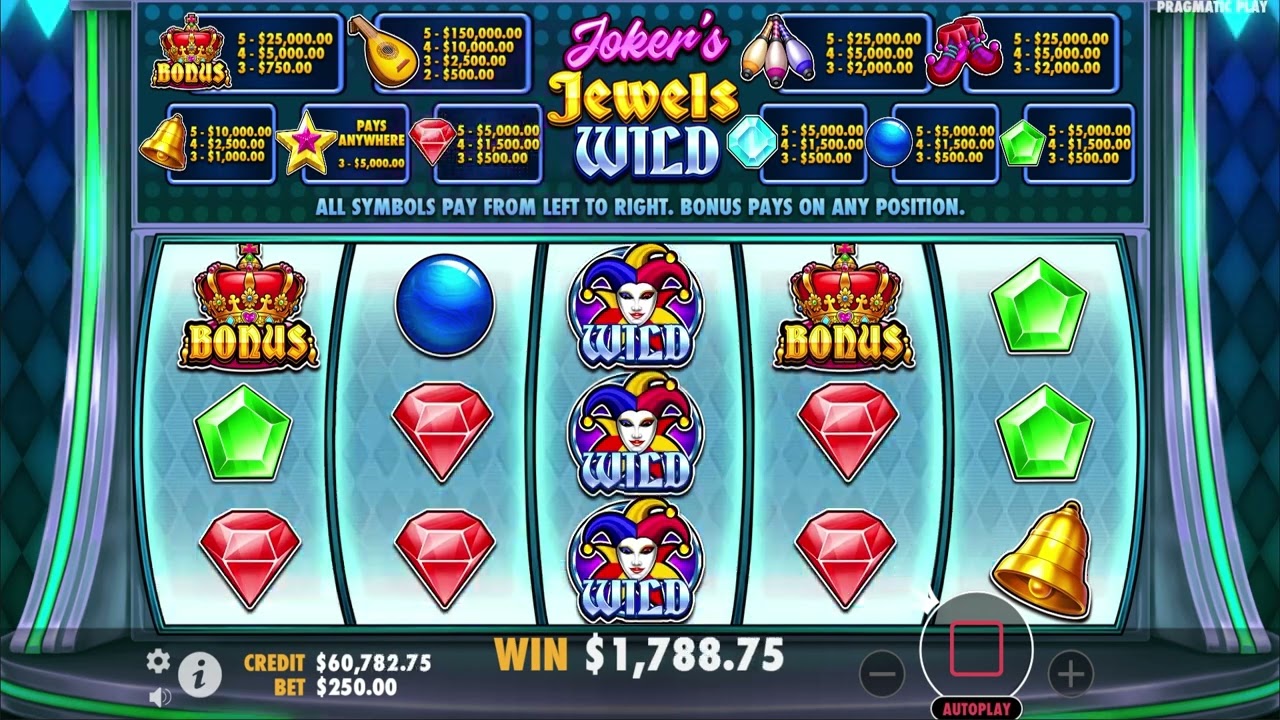Decrease bet with the minus button
1280x720 pixels.
[x=881, y=675]
